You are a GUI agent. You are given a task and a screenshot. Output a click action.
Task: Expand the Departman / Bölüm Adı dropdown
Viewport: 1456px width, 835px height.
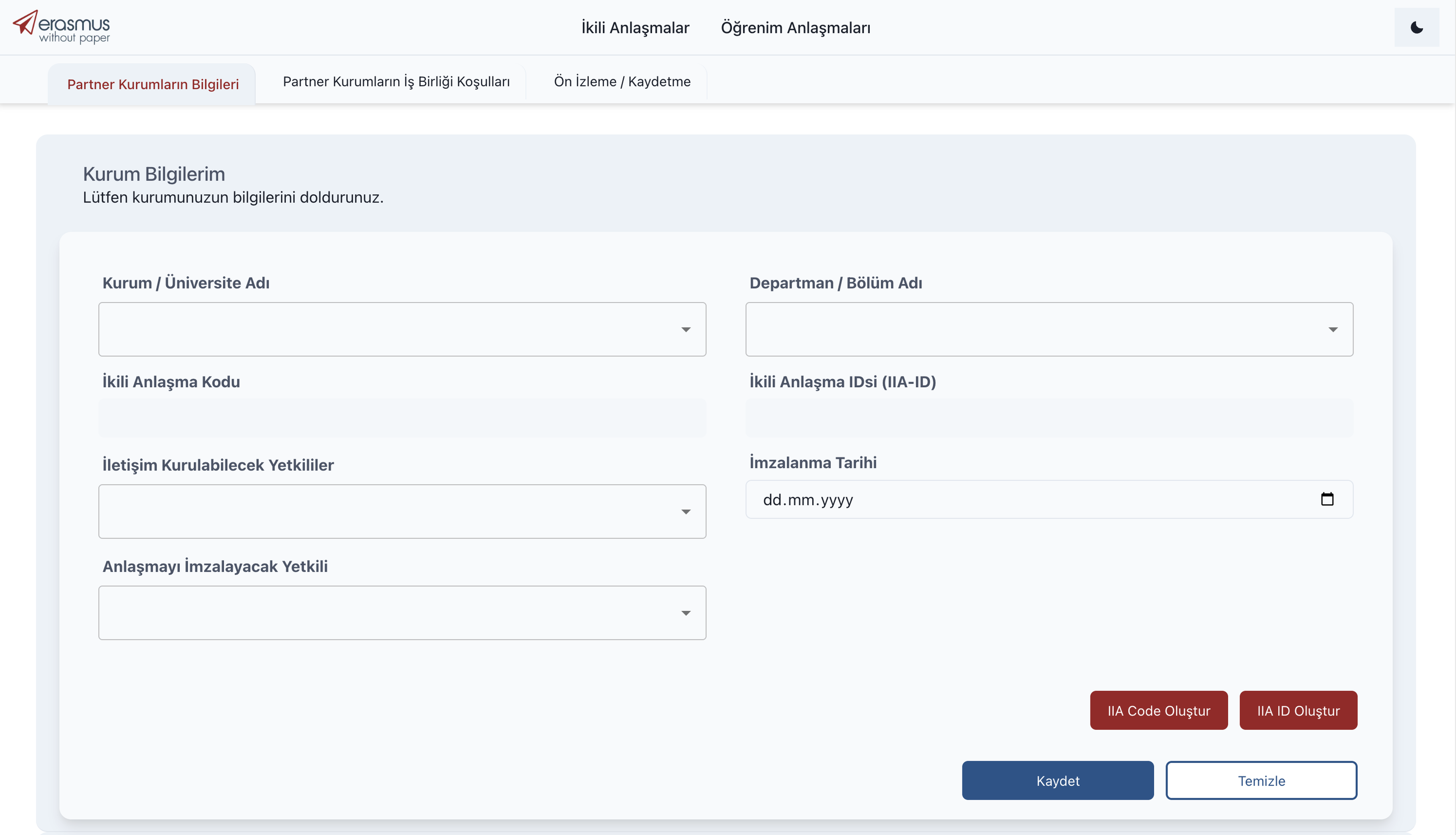coord(1049,329)
